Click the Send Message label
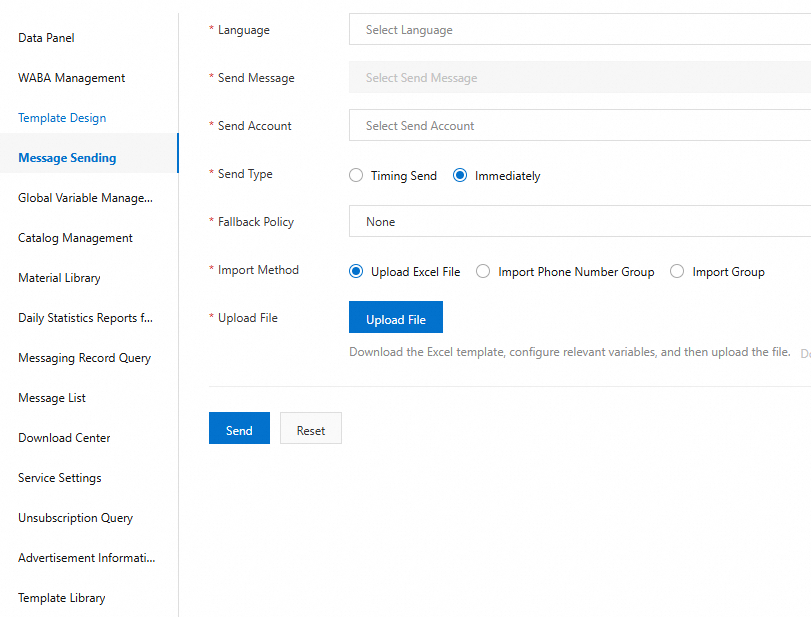This screenshot has height=617, width=811. [x=256, y=78]
